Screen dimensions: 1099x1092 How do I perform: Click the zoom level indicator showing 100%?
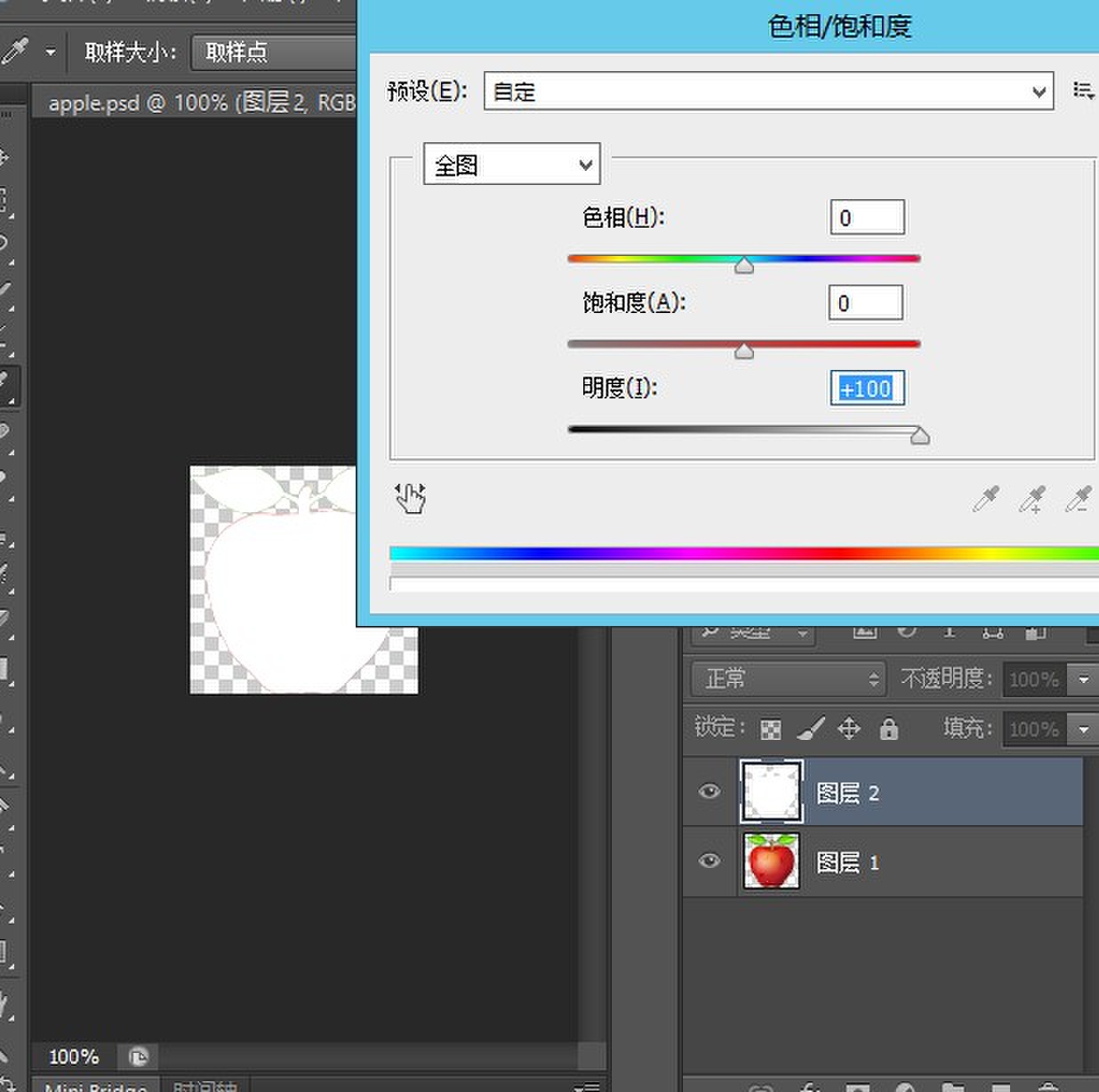pyautogui.click(x=74, y=1056)
